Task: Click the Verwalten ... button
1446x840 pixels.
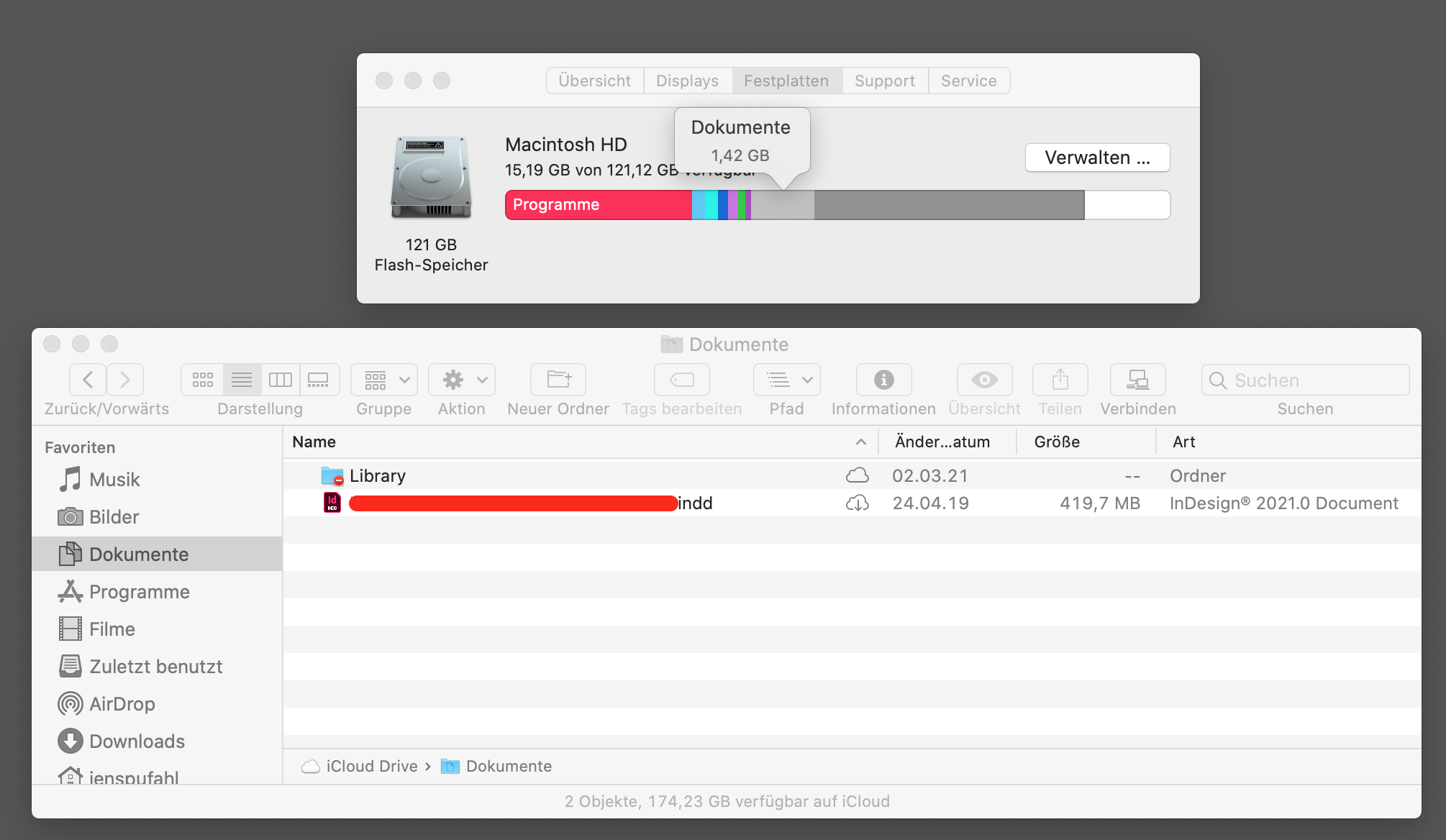Action: (1097, 157)
